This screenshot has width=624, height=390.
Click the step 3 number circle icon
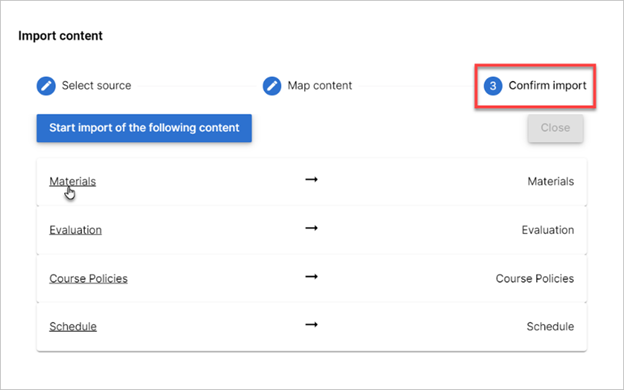[493, 86]
